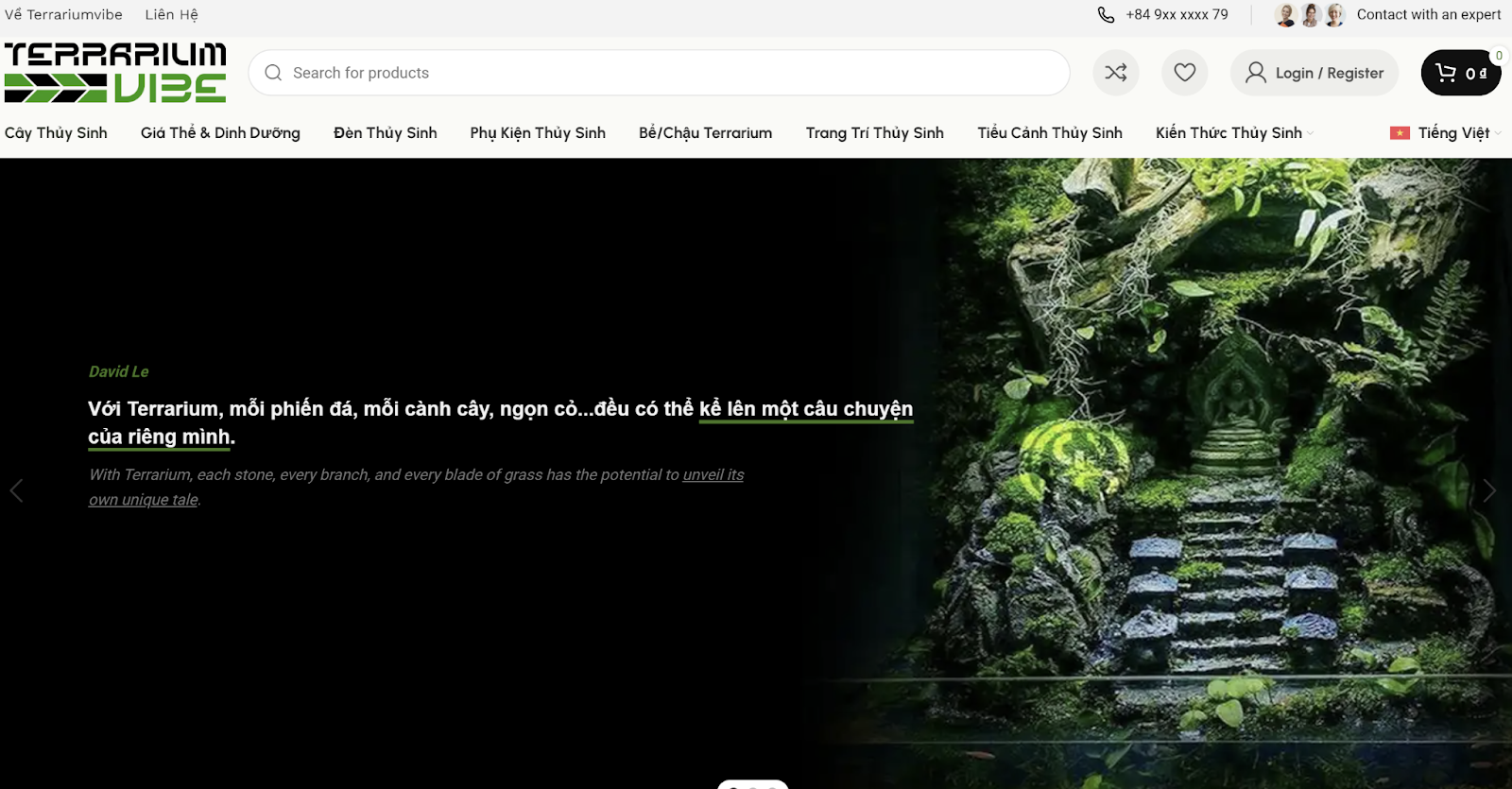Click the phone icon in top bar
Viewport: 1512px width, 789px height.
(1106, 14)
